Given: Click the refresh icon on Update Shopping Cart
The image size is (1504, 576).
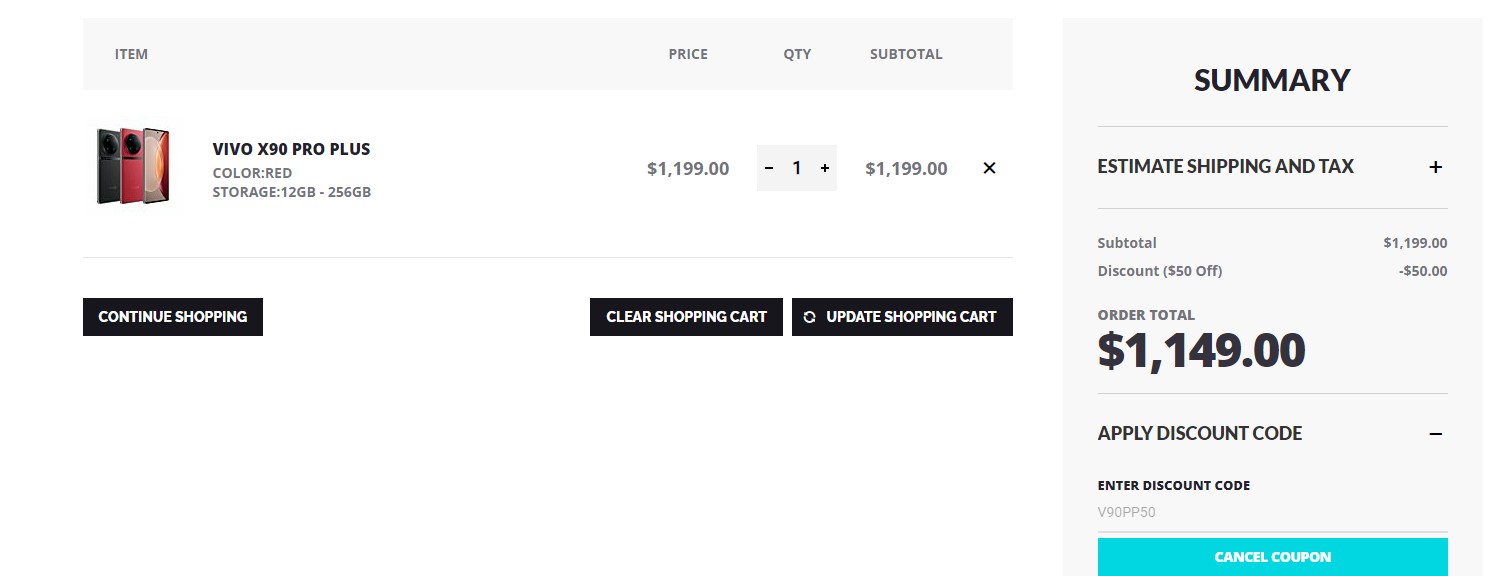Looking at the screenshot, I should coord(810,317).
